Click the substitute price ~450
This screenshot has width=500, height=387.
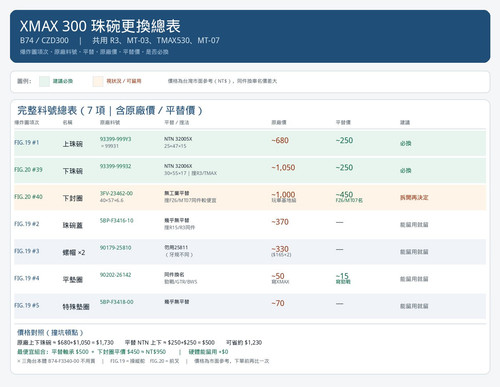pos(344,194)
